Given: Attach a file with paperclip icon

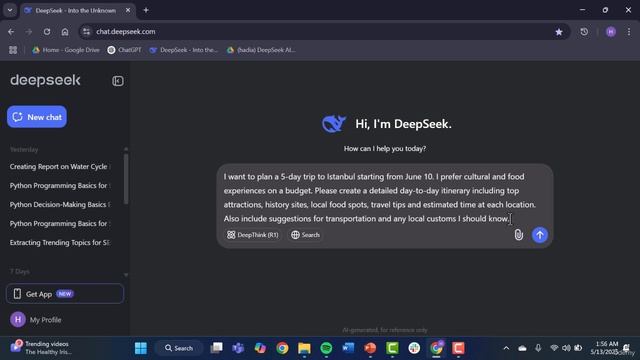Looking at the screenshot, I should 518,235.
